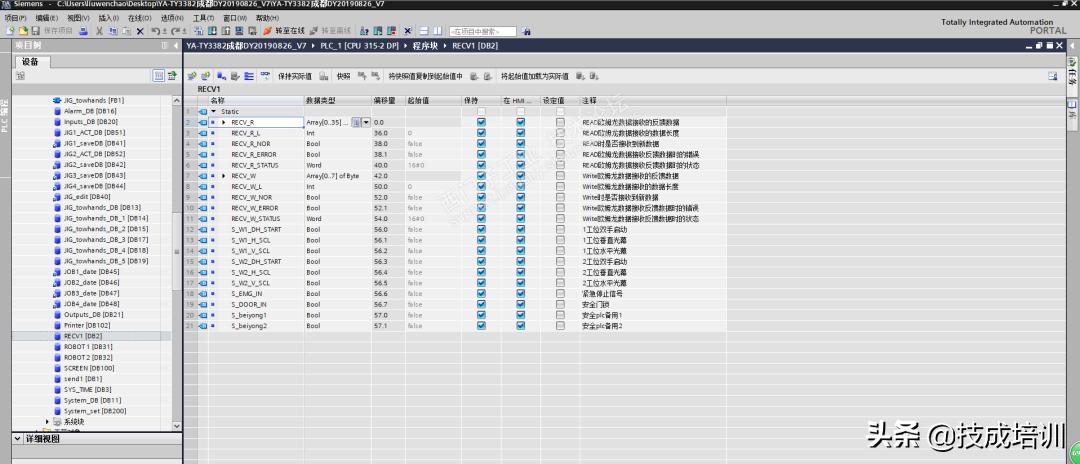Click the 名称 column header
The width and height of the screenshot is (1080, 464).
[x=256, y=101]
